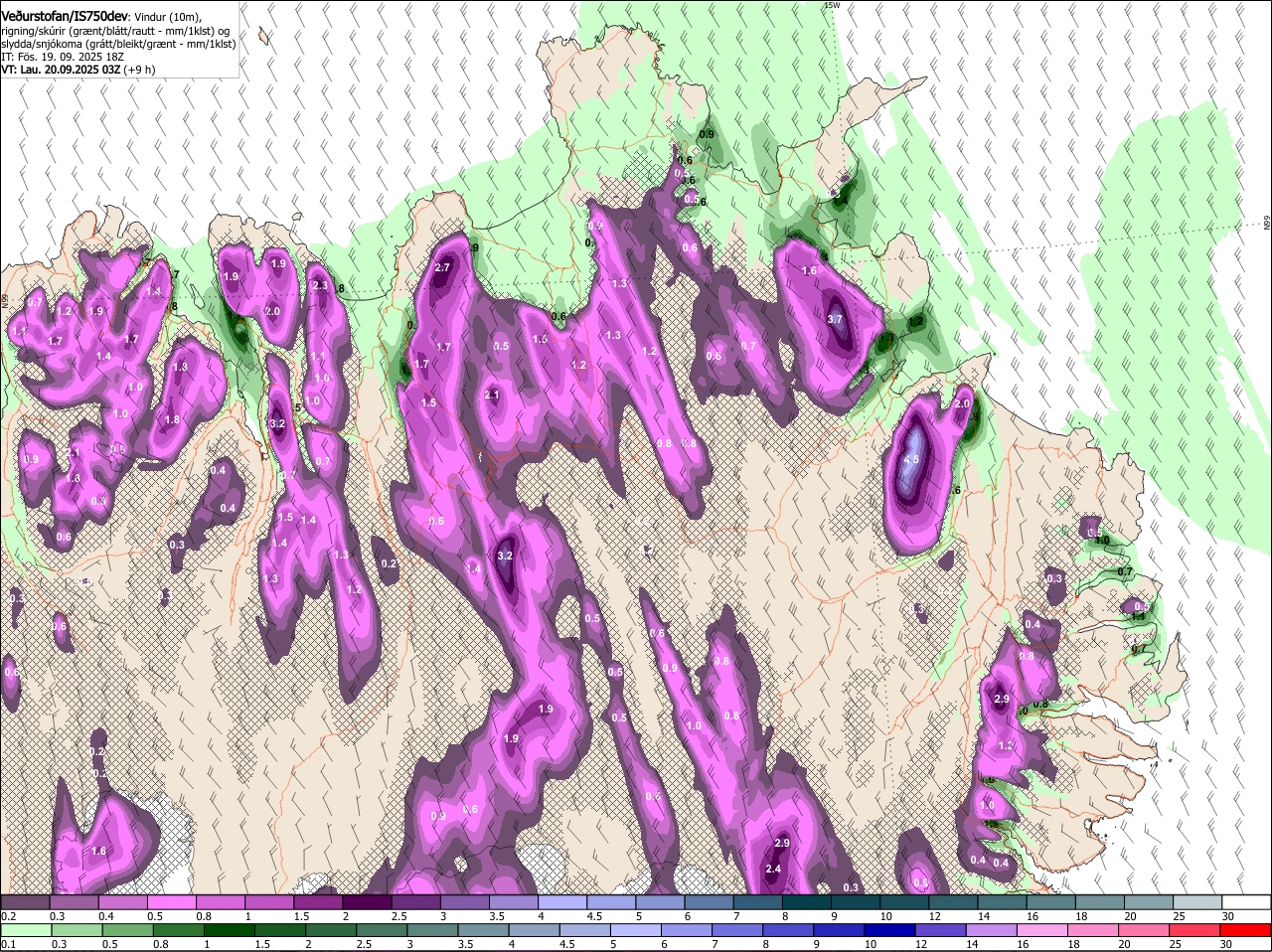Image resolution: width=1272 pixels, height=952 pixels.
Task: Click the Veðurstofan/IS750dev map title
Action: click(x=65, y=16)
